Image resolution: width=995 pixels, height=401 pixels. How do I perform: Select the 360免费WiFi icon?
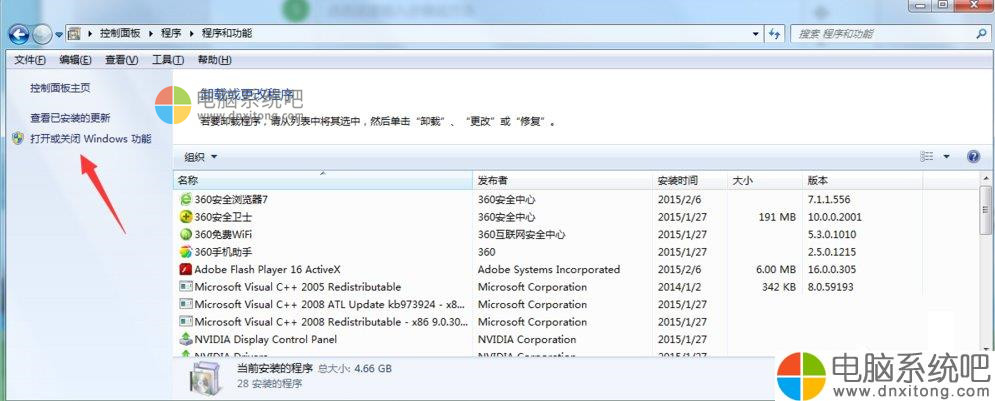pyautogui.click(x=186, y=234)
